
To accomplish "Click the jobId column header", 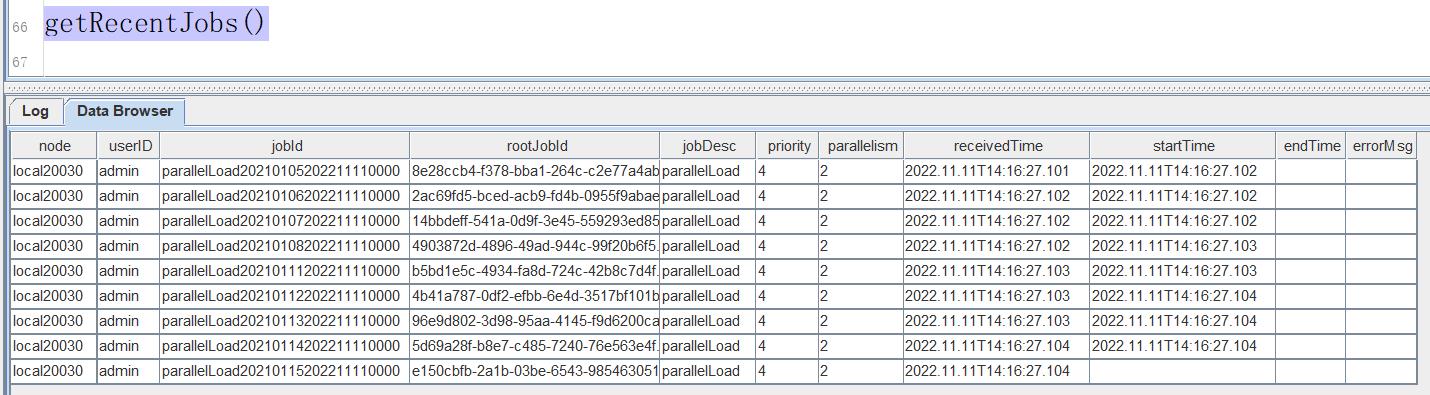I will tap(284, 146).
